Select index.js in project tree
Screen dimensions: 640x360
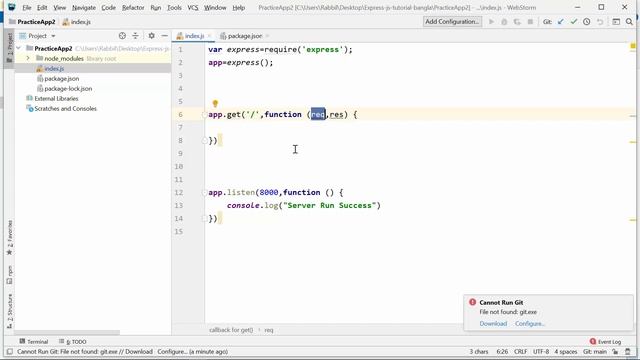(54, 69)
